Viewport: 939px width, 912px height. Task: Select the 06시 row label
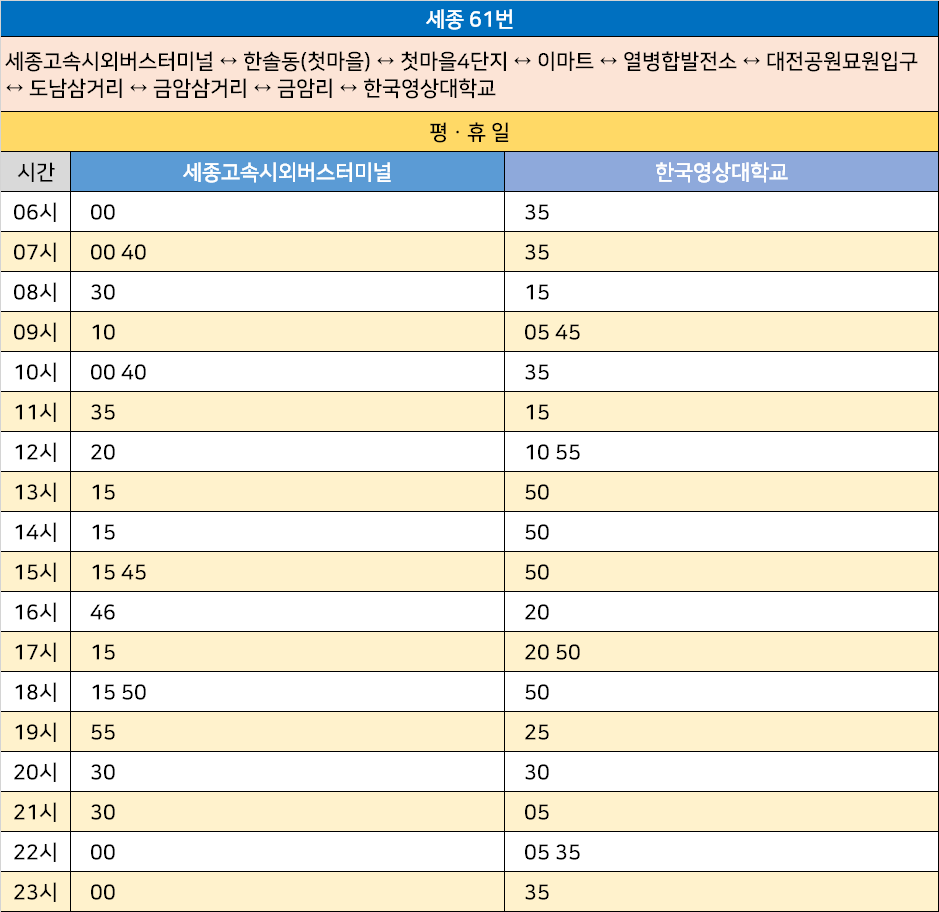click(x=36, y=212)
